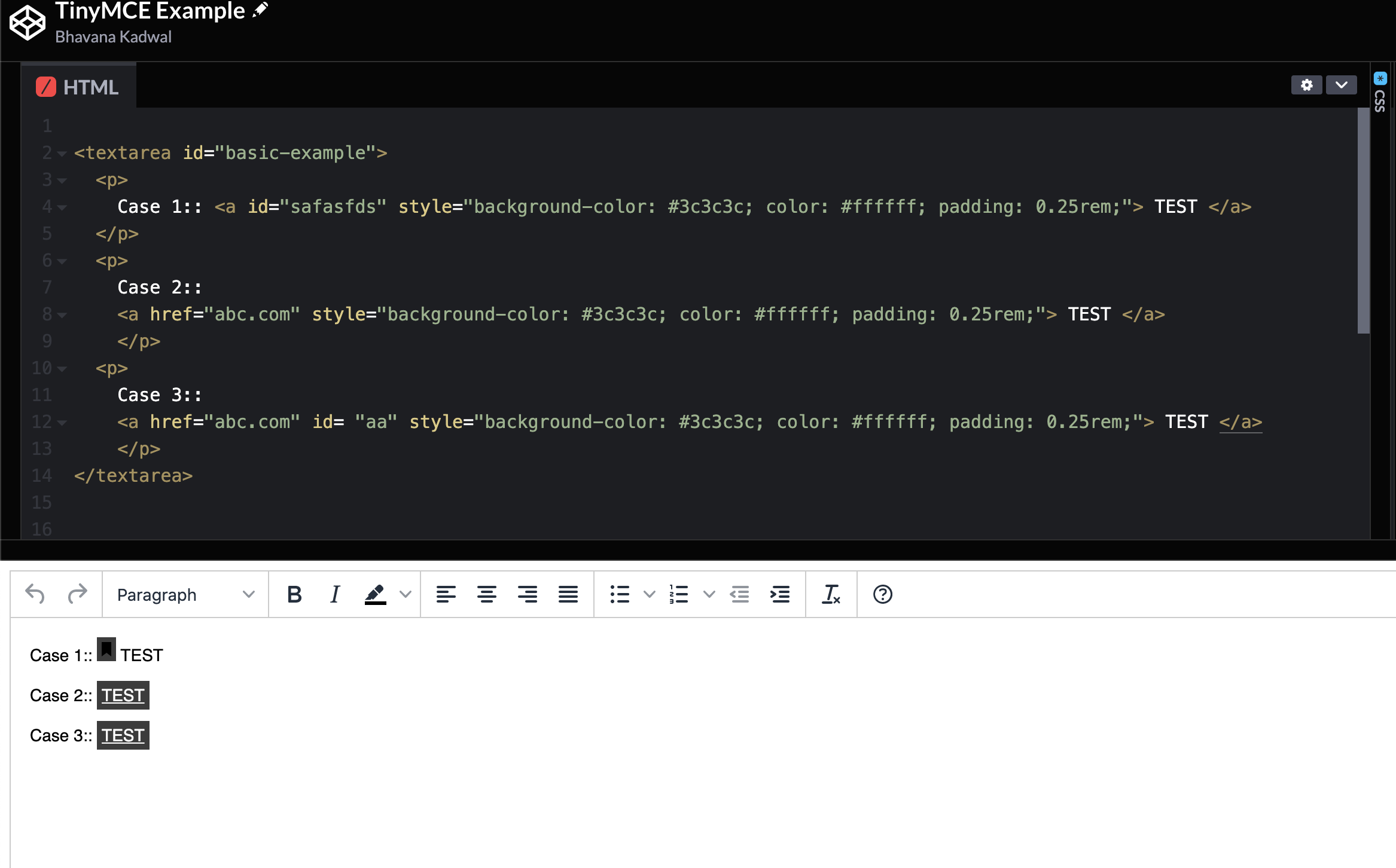Open the text highlight color swatch
This screenshot has height=868, width=1396.
click(x=375, y=594)
